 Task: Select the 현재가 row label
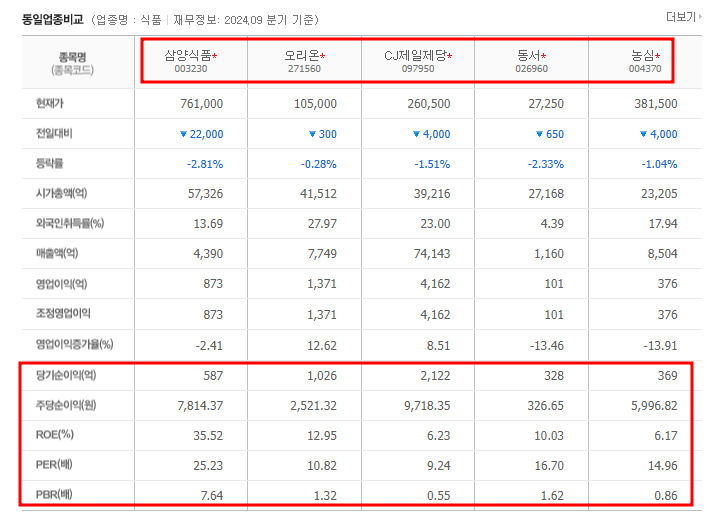click(50, 103)
